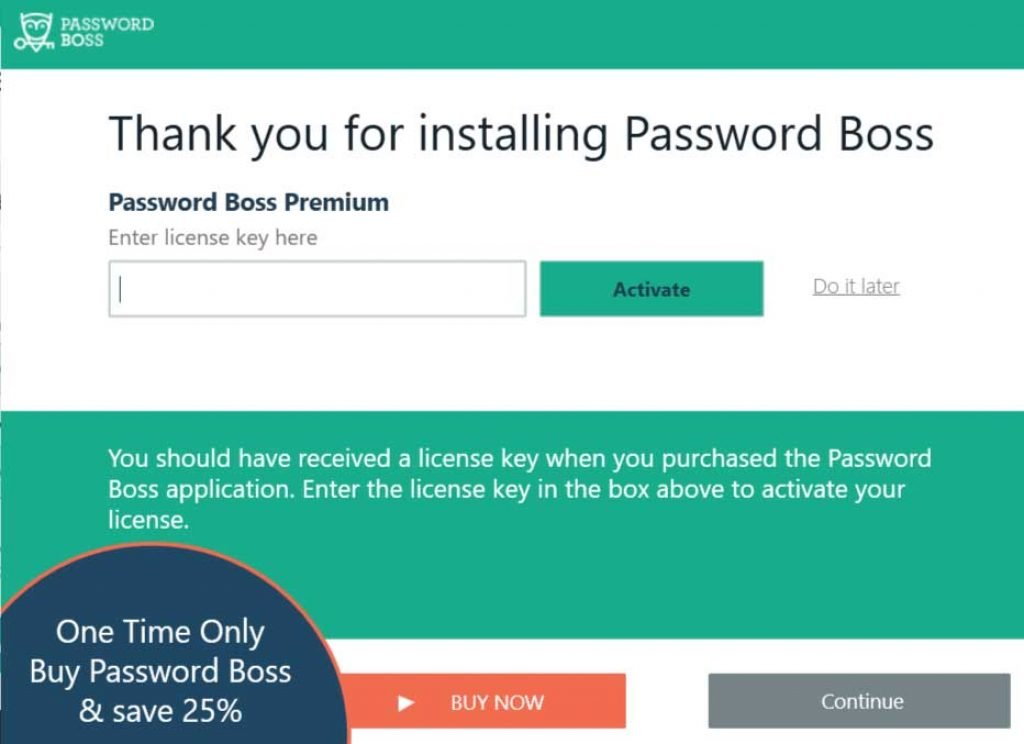Click the Thank you for installing title
This screenshot has height=744, width=1024.
(x=524, y=133)
